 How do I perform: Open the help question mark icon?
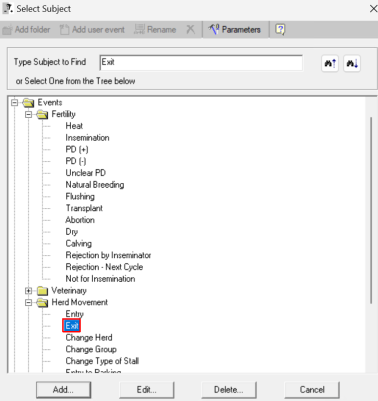pyautogui.click(x=280, y=30)
